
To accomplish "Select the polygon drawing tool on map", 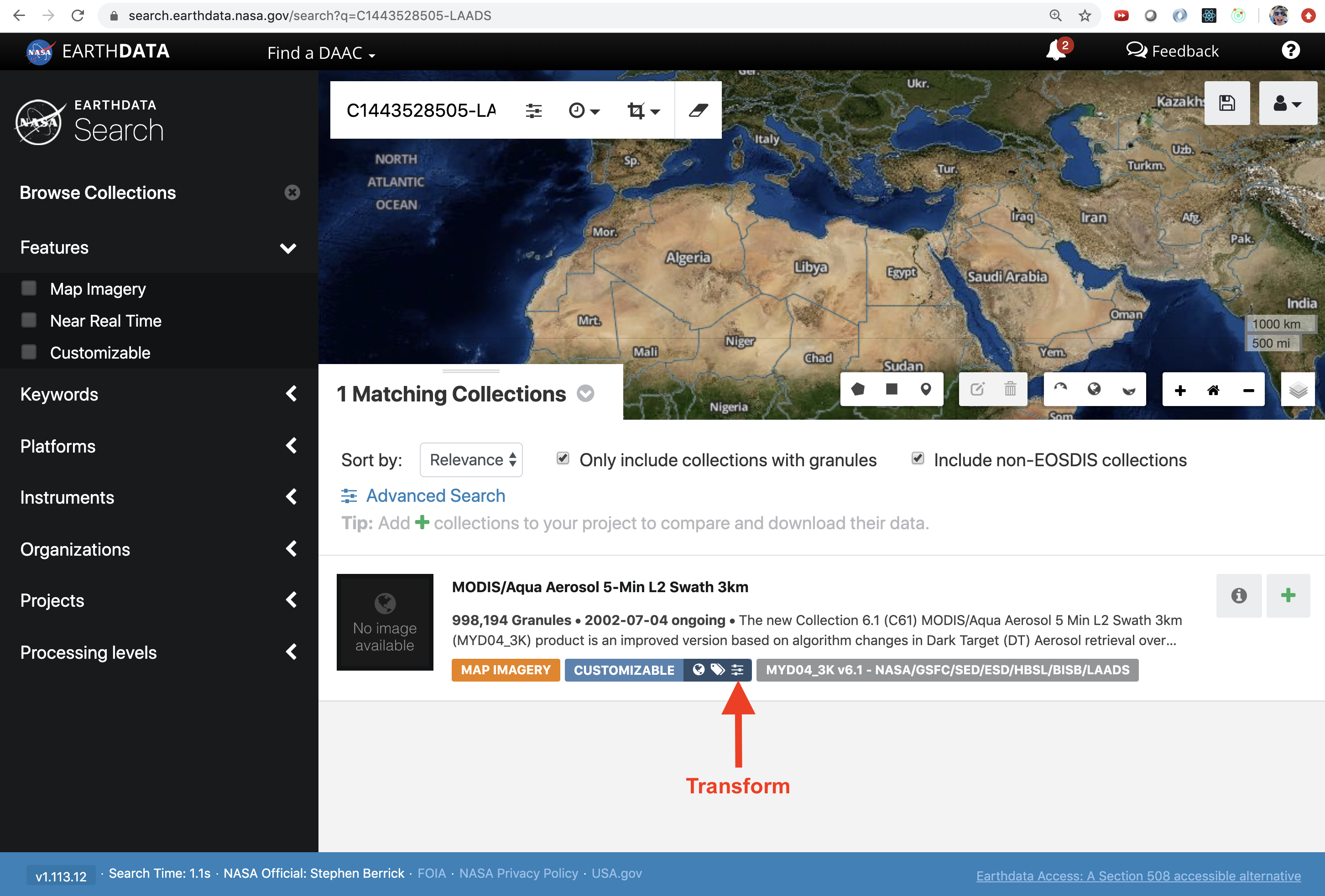I will pyautogui.click(x=857, y=389).
